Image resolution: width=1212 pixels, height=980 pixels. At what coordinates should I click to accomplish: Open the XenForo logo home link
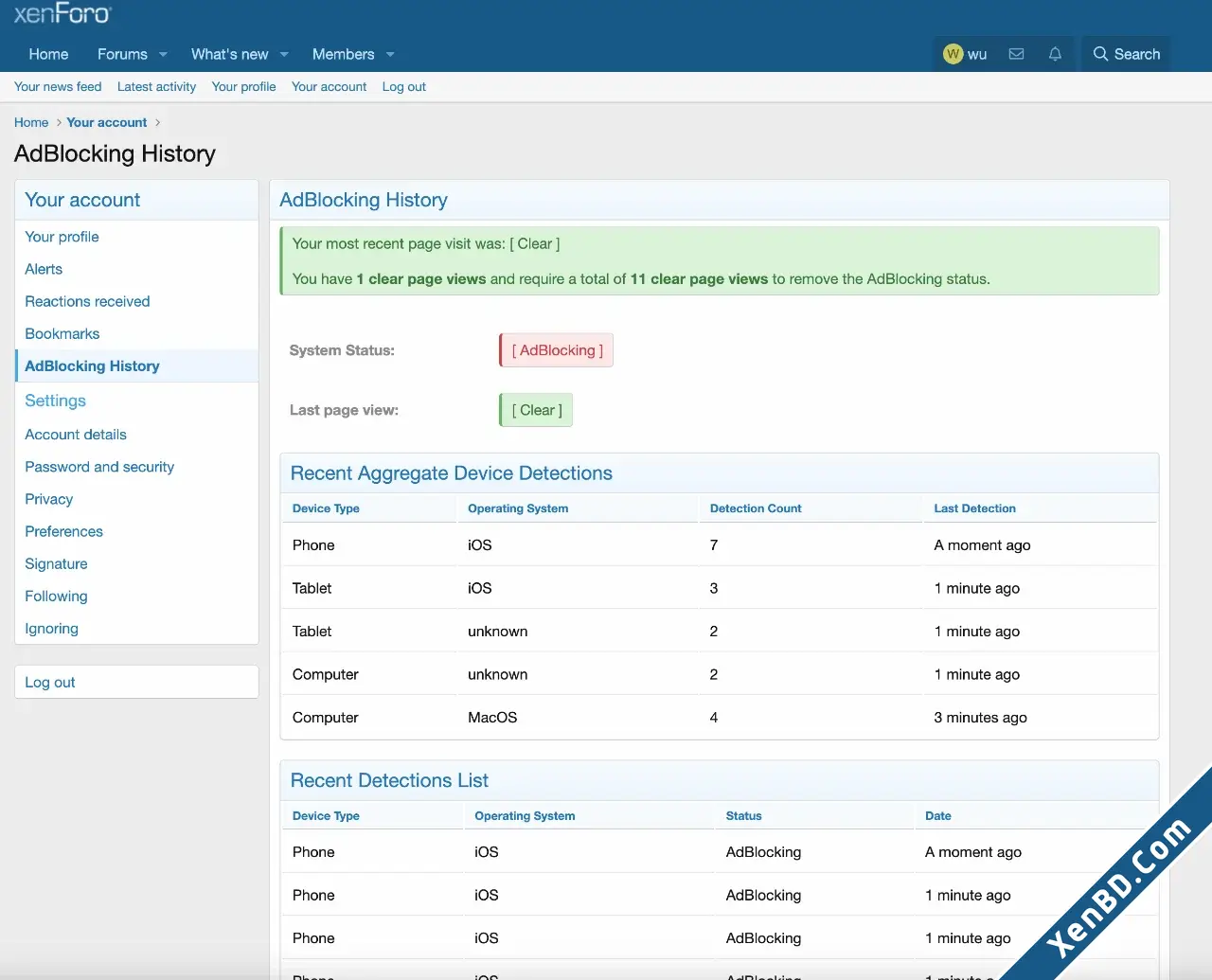pos(62,13)
